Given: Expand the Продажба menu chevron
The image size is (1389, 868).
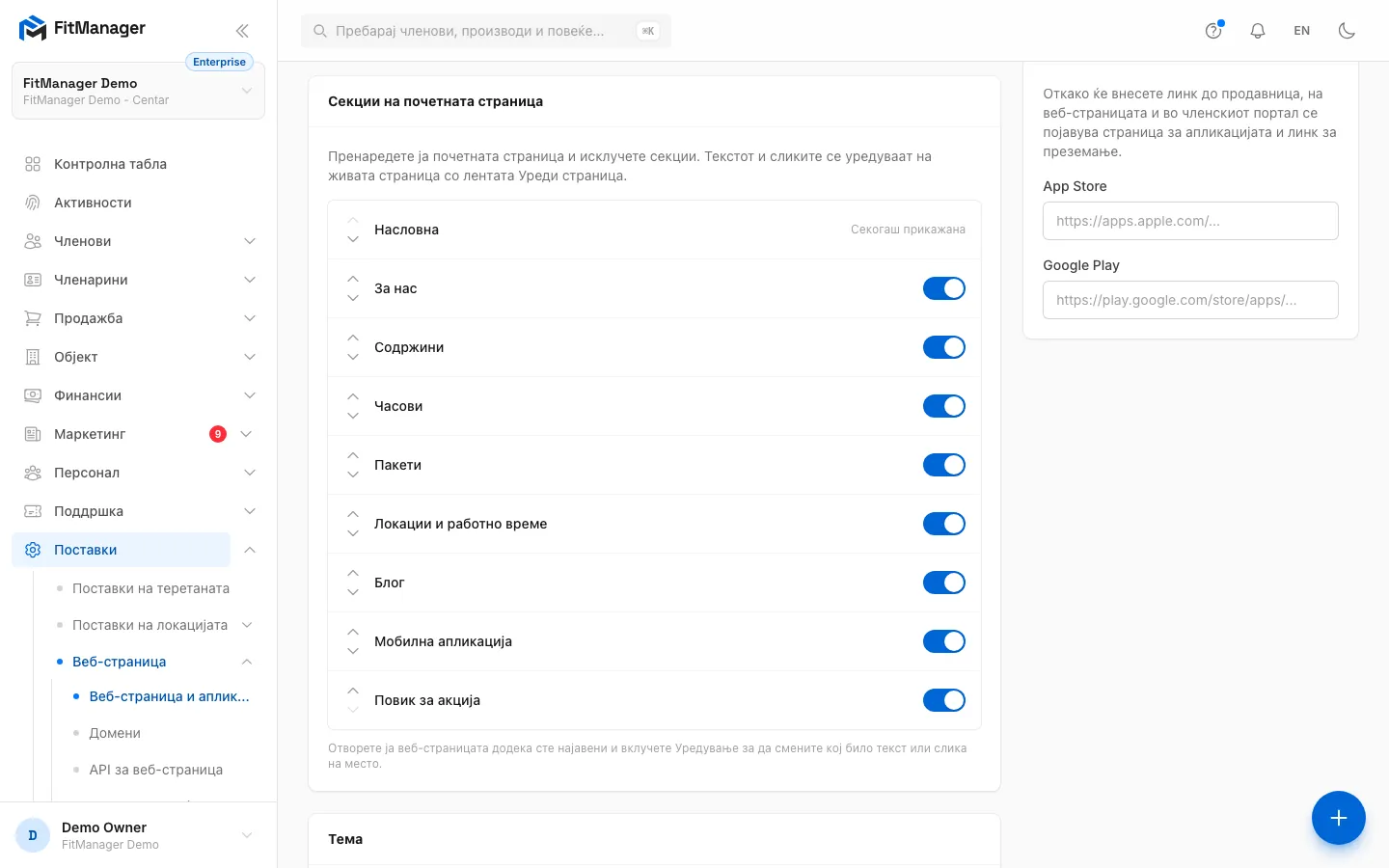Looking at the screenshot, I should tap(250, 318).
